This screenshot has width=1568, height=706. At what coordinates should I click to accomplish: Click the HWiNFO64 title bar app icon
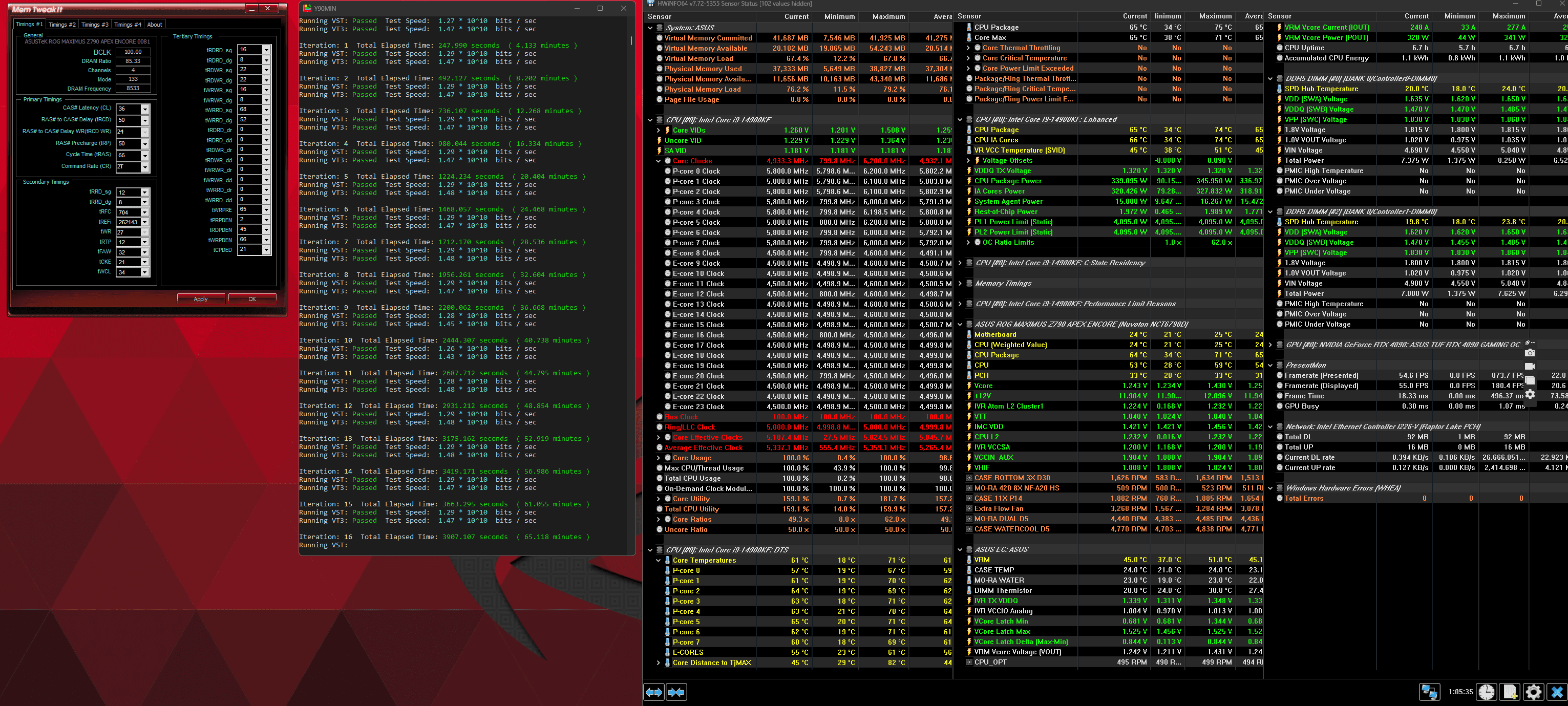coord(651,4)
